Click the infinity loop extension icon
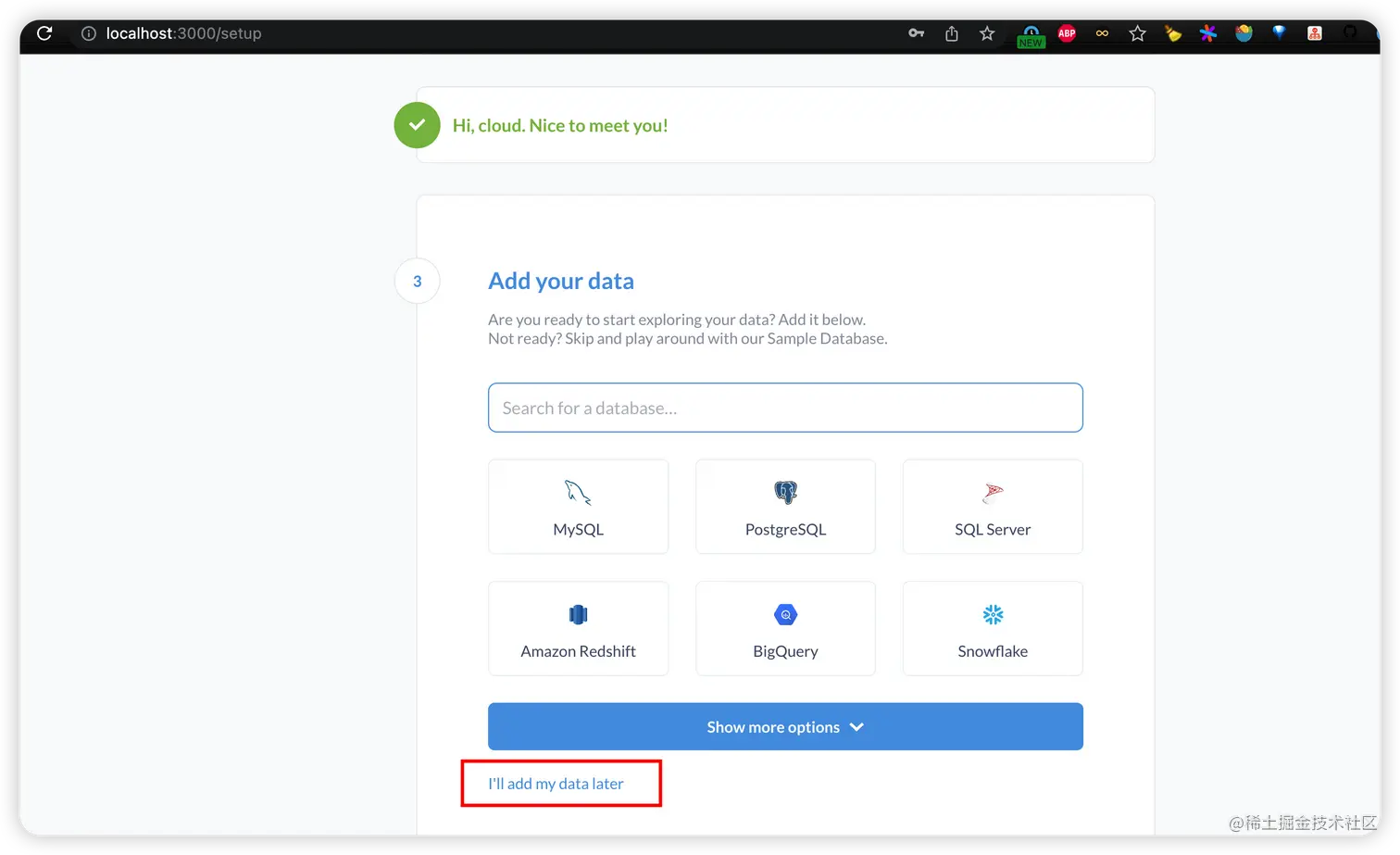The image size is (1400, 855). coord(1102,33)
